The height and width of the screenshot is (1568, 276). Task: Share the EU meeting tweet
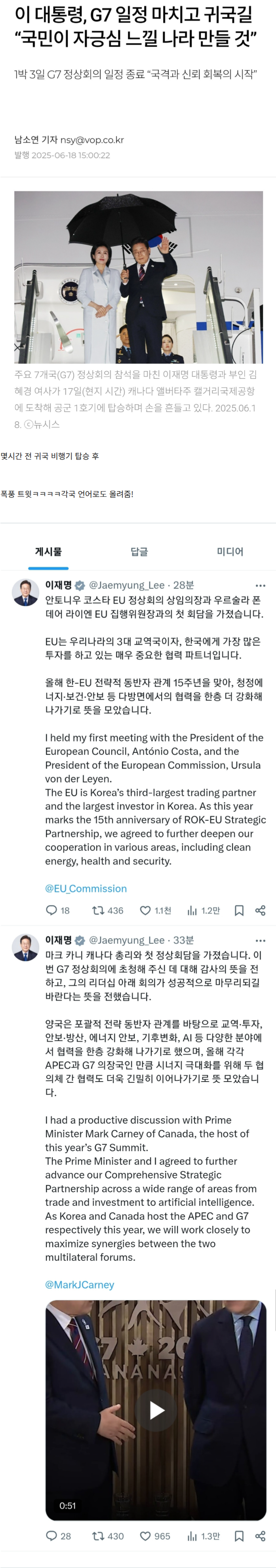[x=260, y=910]
